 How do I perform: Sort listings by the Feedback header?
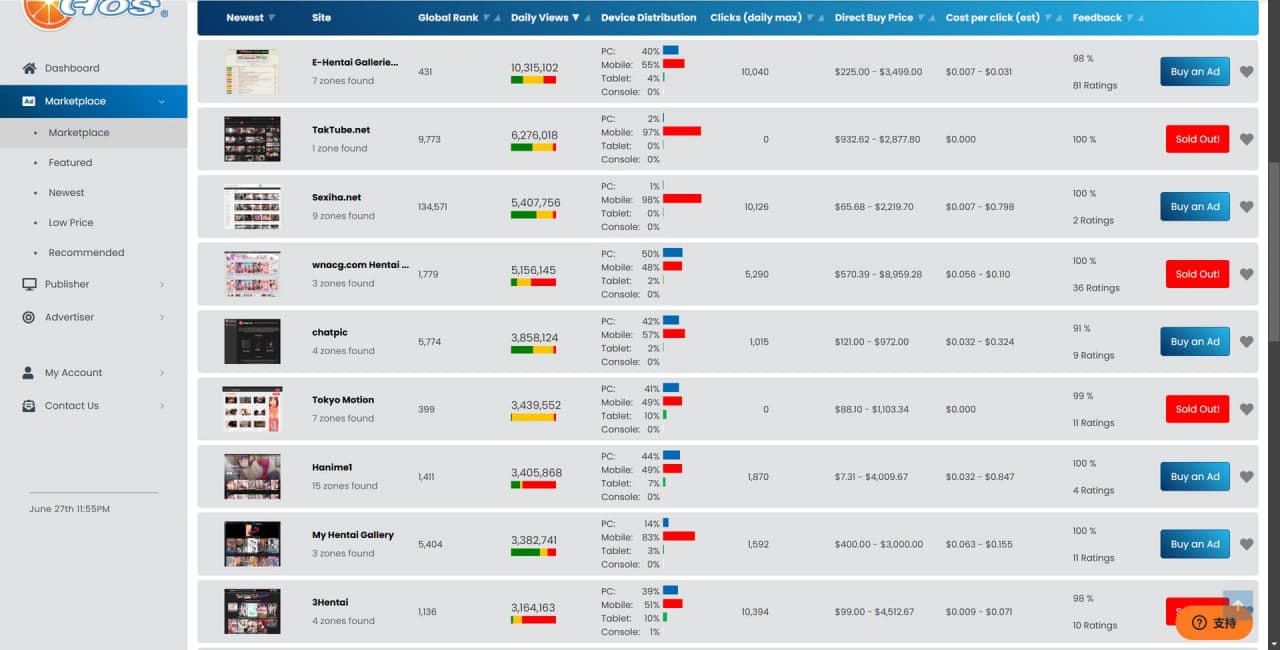pyautogui.click(x=1108, y=18)
